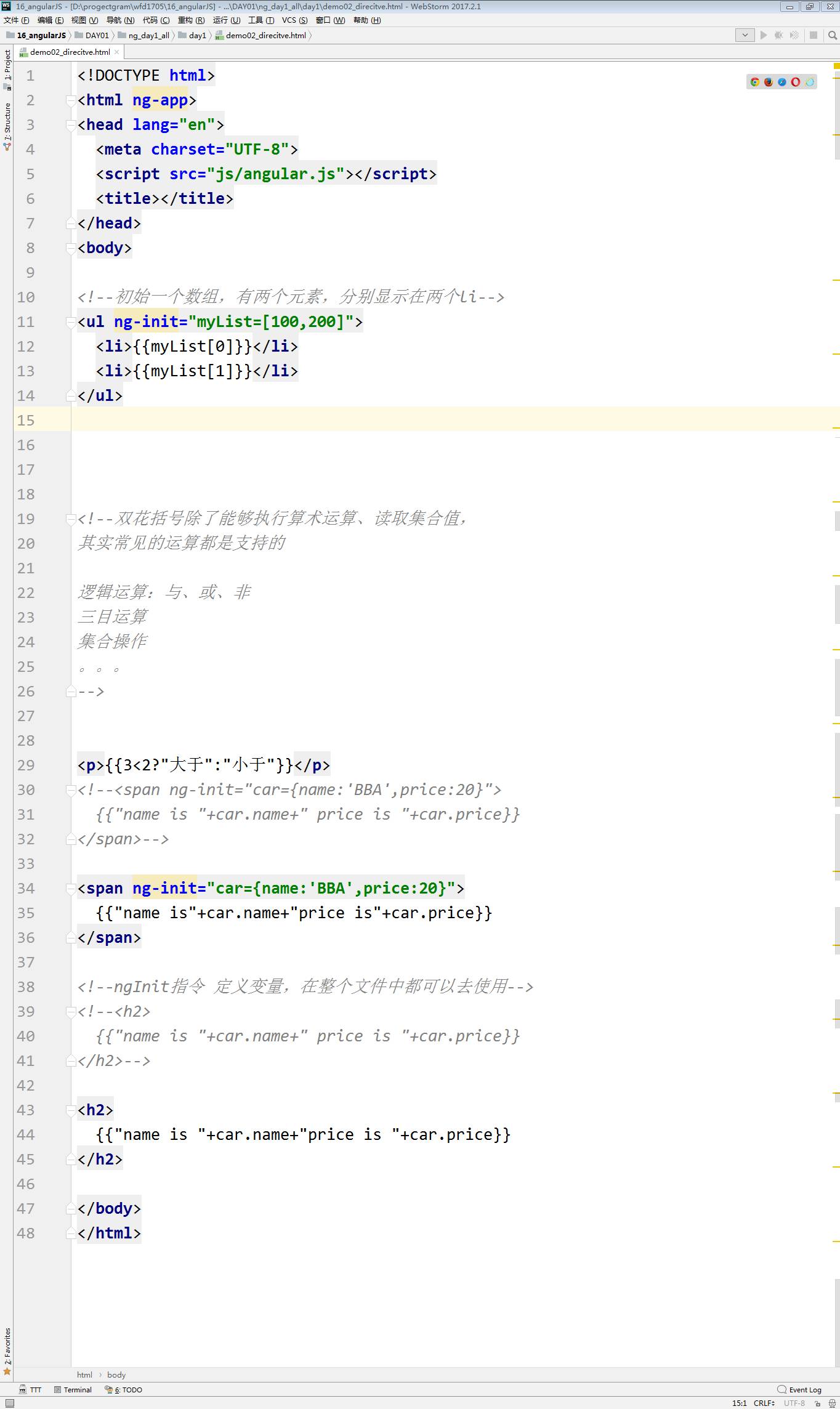Click the Run (play) toolbar icon
Screen dimensions: 840x1409
(764, 35)
